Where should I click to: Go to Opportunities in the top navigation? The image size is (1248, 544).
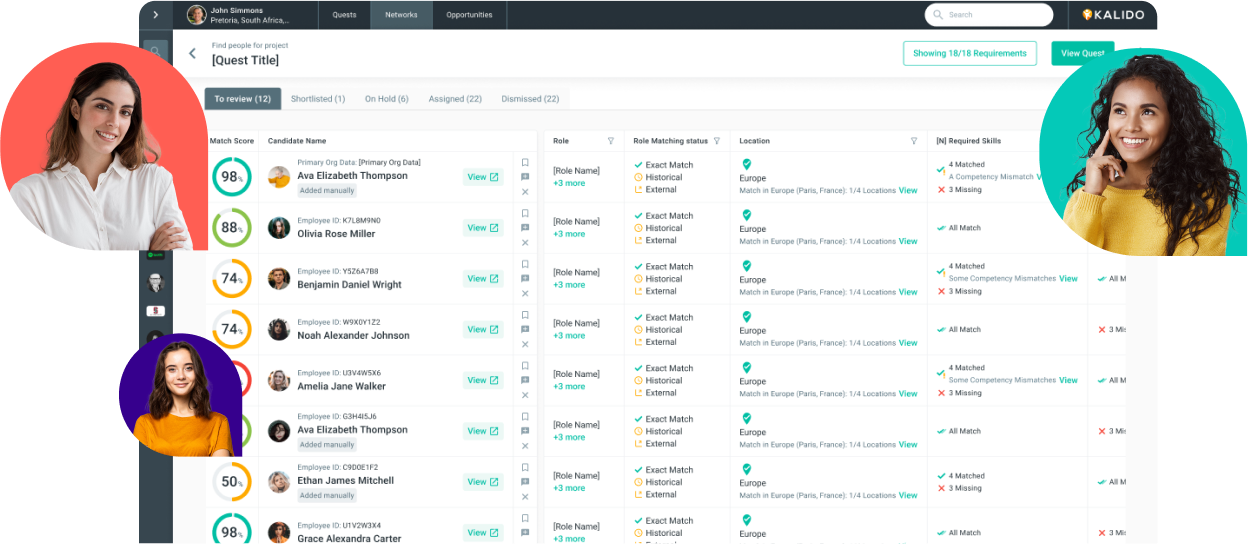469,15
